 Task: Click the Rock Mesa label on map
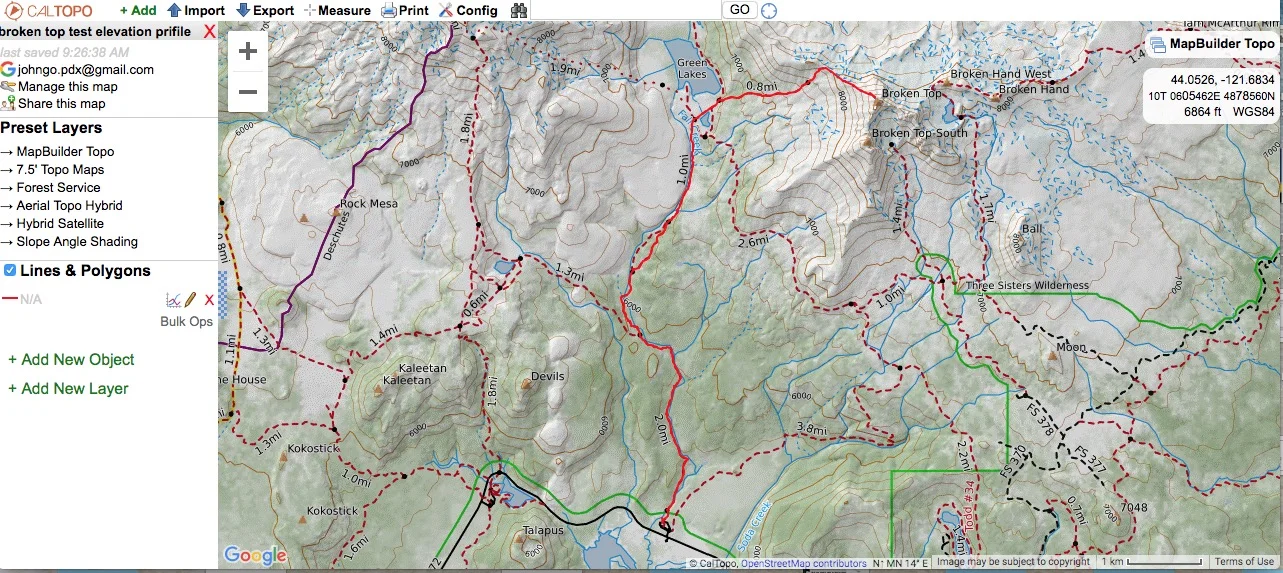click(x=369, y=203)
